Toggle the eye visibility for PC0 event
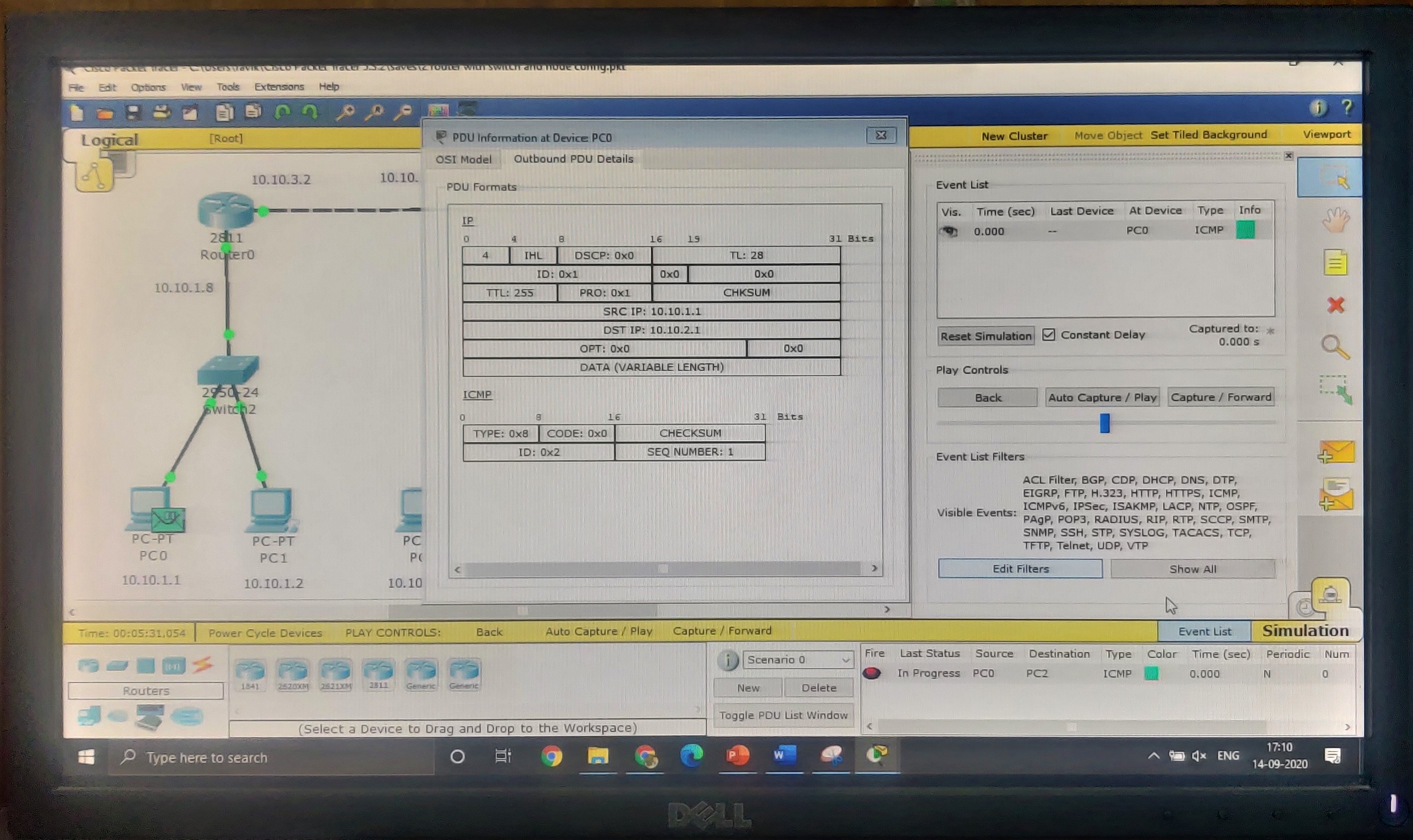 point(950,231)
